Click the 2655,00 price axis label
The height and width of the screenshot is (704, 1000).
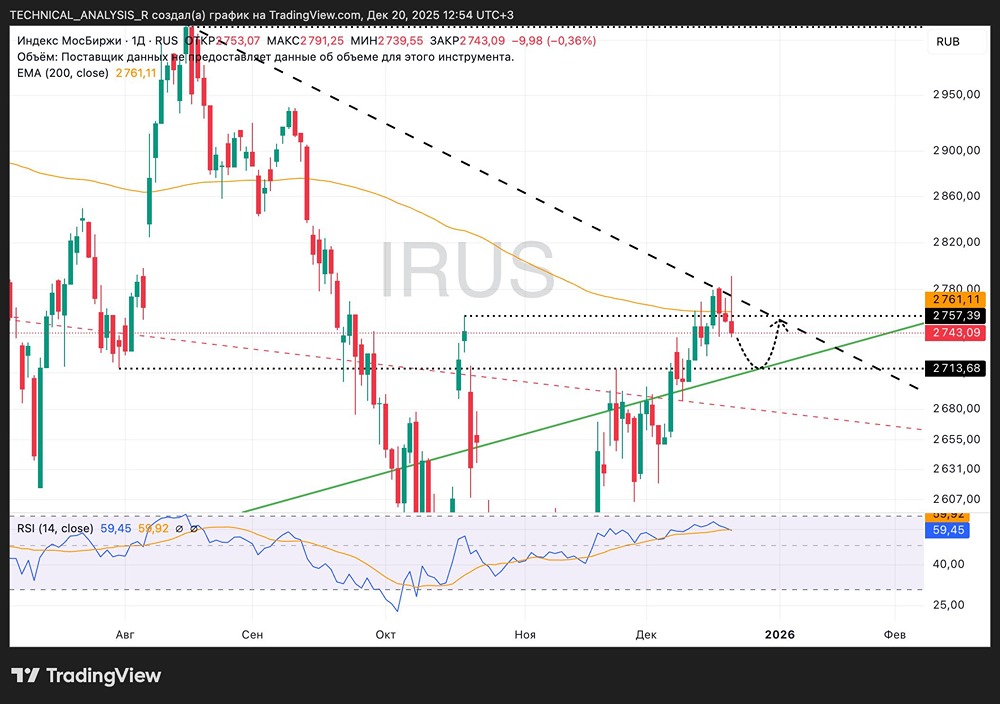(957, 439)
